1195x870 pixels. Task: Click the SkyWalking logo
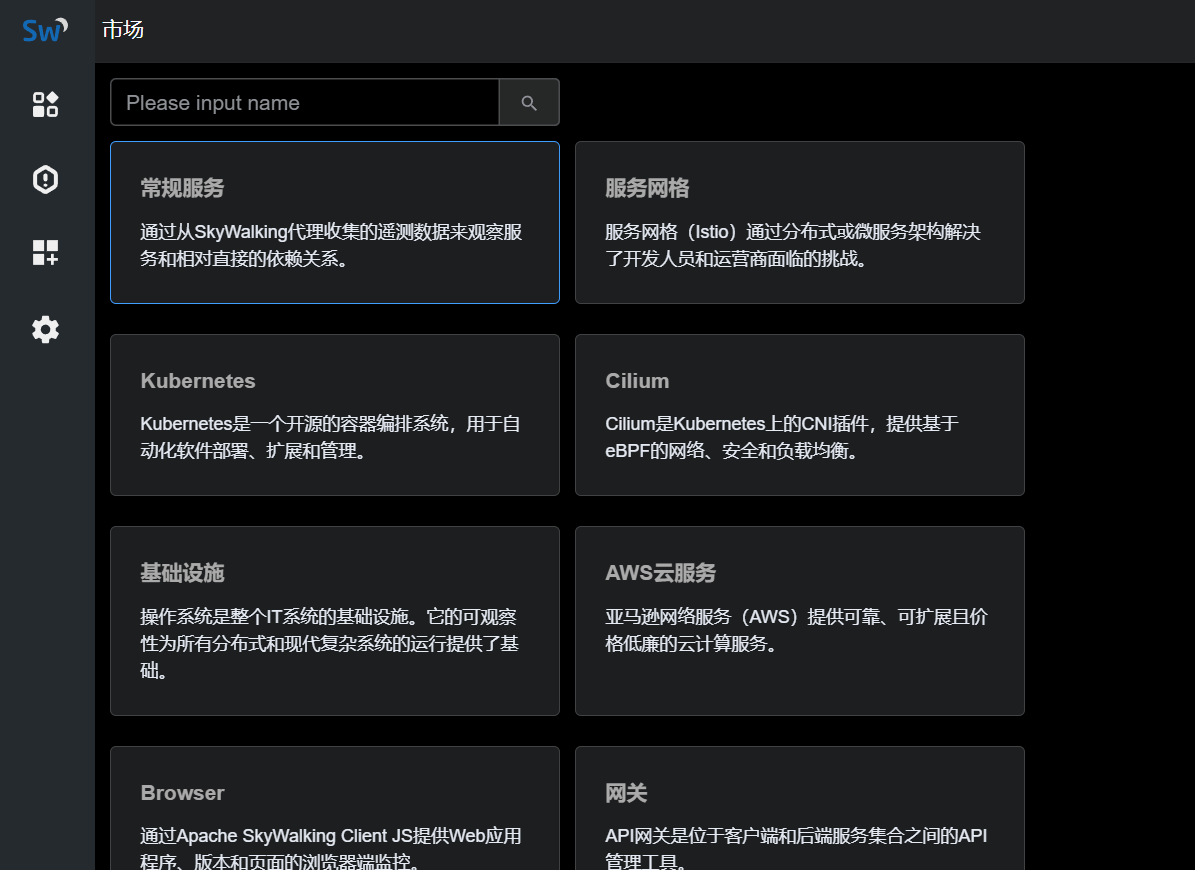click(x=45, y=30)
